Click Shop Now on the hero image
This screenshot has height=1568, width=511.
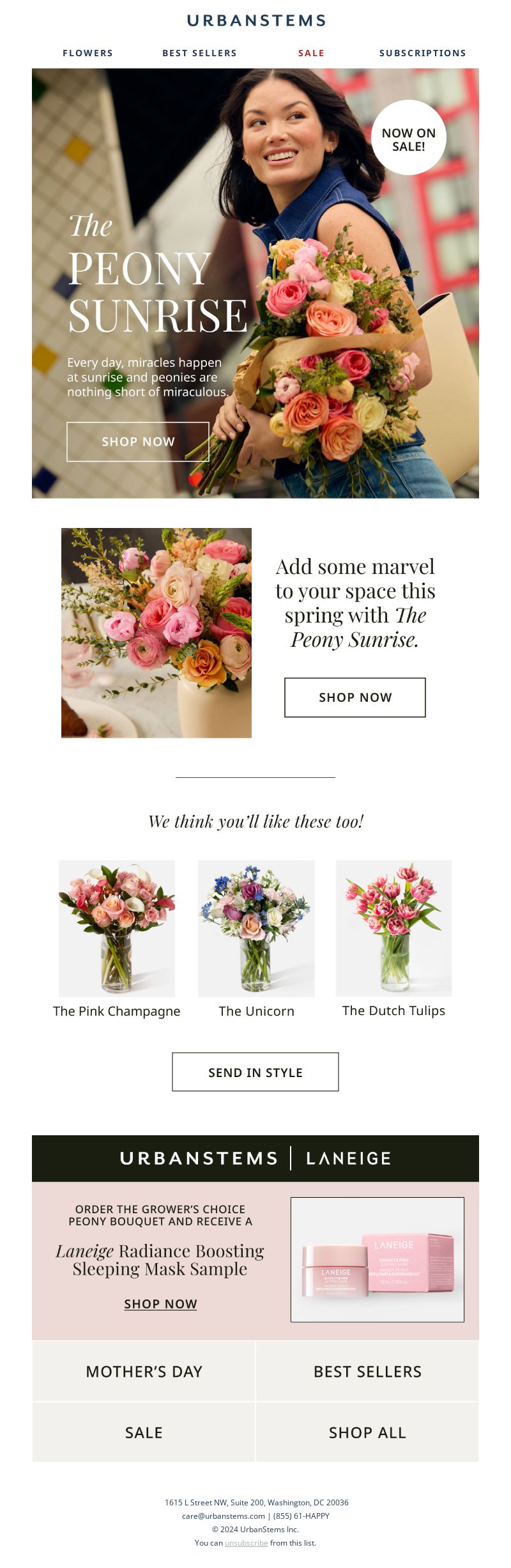click(138, 442)
